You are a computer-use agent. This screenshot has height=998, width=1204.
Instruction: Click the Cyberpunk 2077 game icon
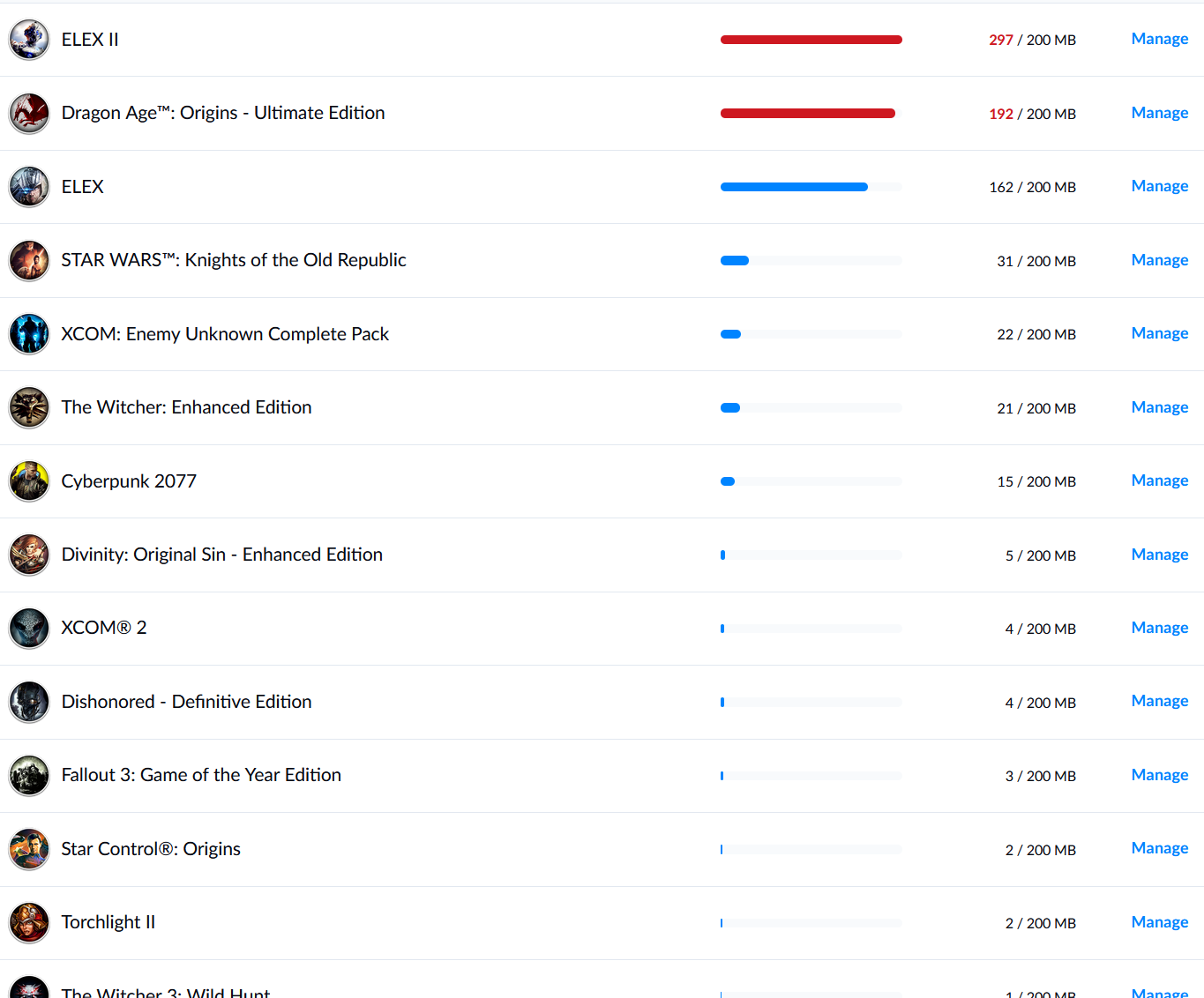click(29, 481)
